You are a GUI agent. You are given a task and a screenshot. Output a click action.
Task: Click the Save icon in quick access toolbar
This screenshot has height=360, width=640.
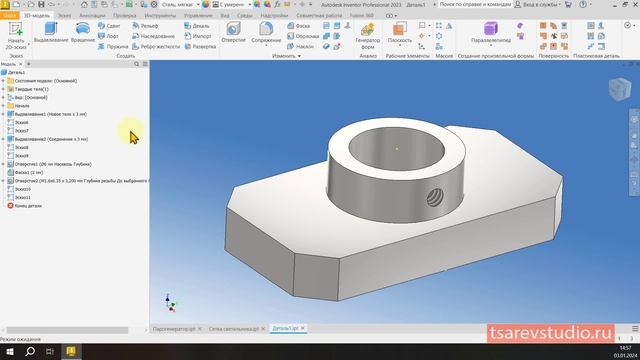(x=41, y=4)
